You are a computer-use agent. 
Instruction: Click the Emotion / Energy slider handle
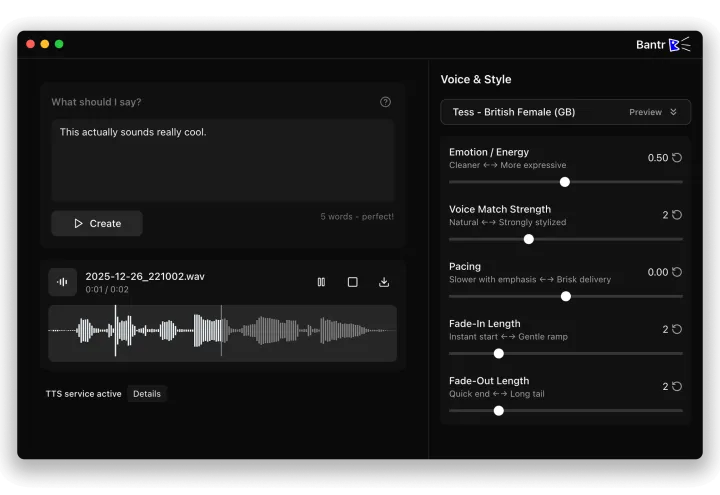point(565,182)
